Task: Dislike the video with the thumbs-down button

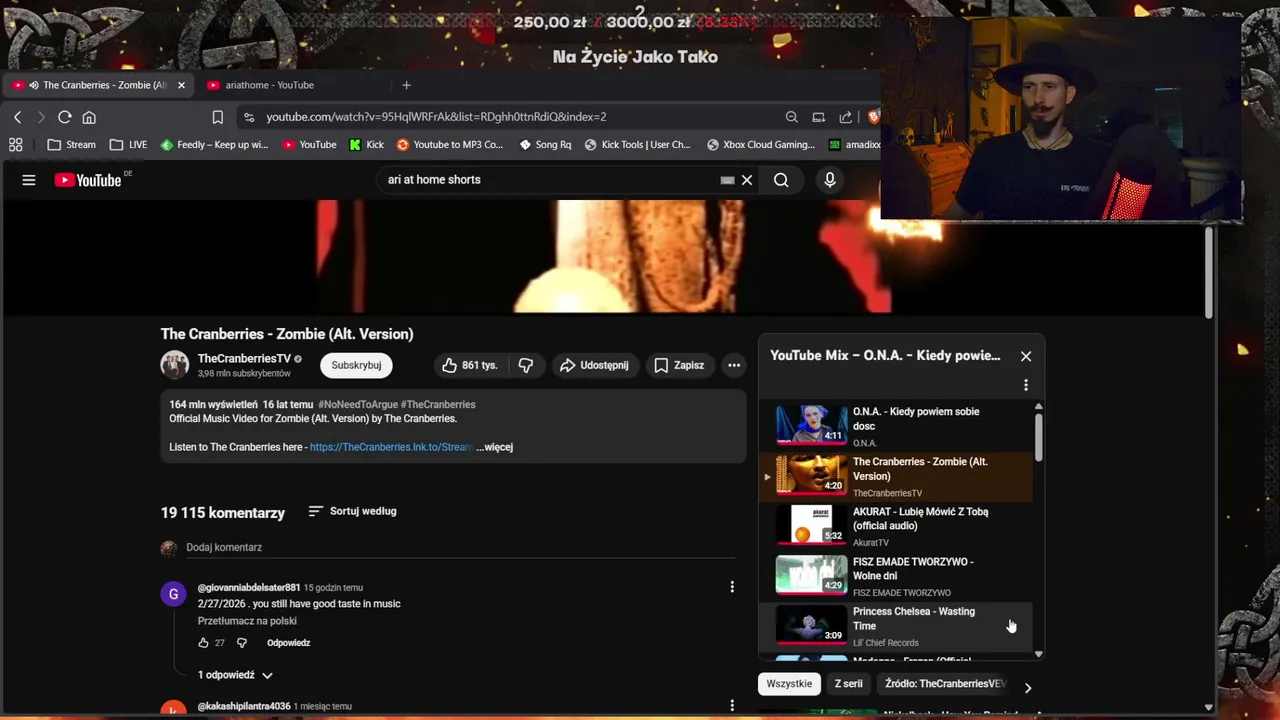Action: [x=526, y=366]
